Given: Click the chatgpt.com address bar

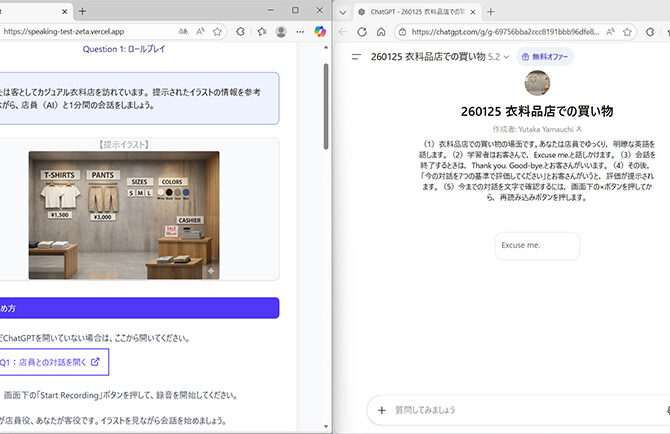Looking at the screenshot, I should (505, 32).
